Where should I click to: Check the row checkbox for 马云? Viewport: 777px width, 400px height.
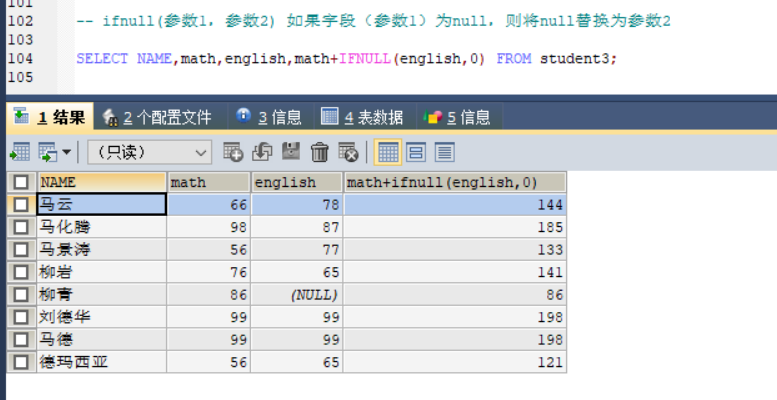coord(21,204)
